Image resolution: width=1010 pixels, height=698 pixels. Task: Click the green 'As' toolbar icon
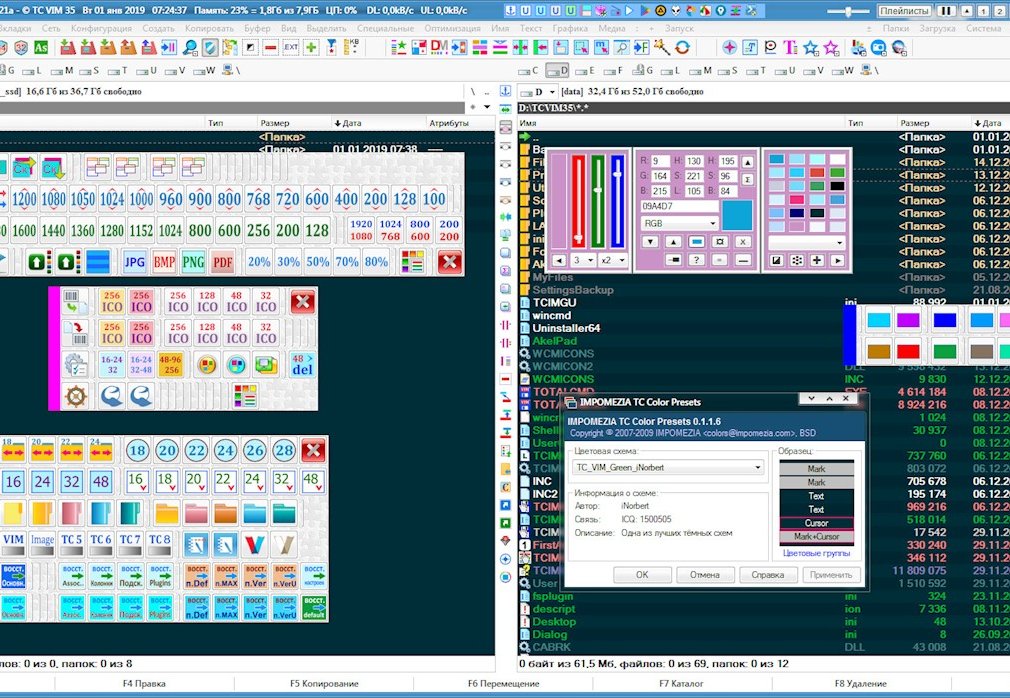pos(41,48)
